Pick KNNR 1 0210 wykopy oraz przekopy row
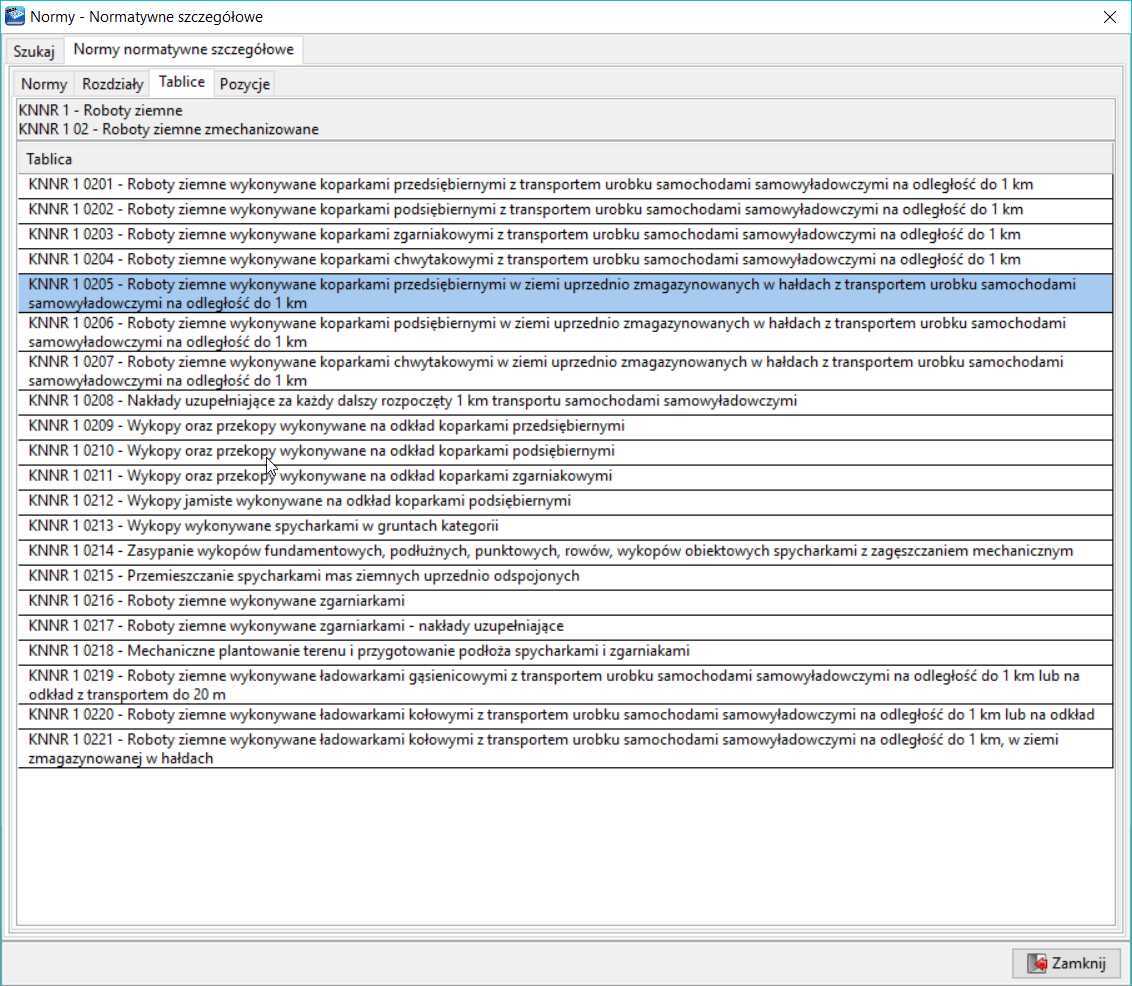The width and height of the screenshot is (1132, 986). click(321, 451)
